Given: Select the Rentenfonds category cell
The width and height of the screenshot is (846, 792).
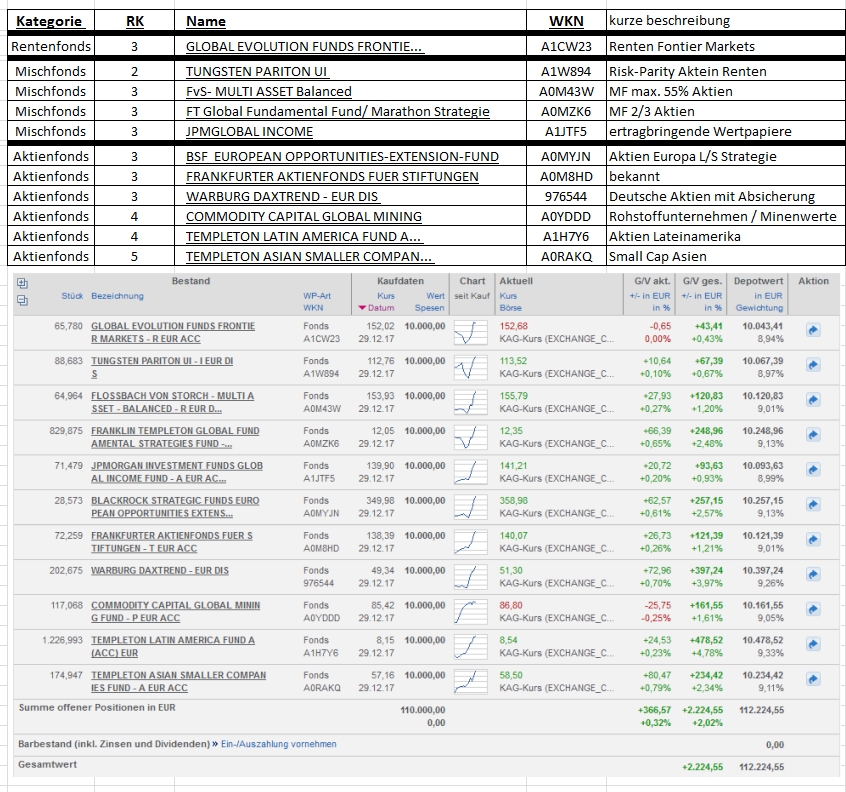Looking at the screenshot, I should [51, 46].
